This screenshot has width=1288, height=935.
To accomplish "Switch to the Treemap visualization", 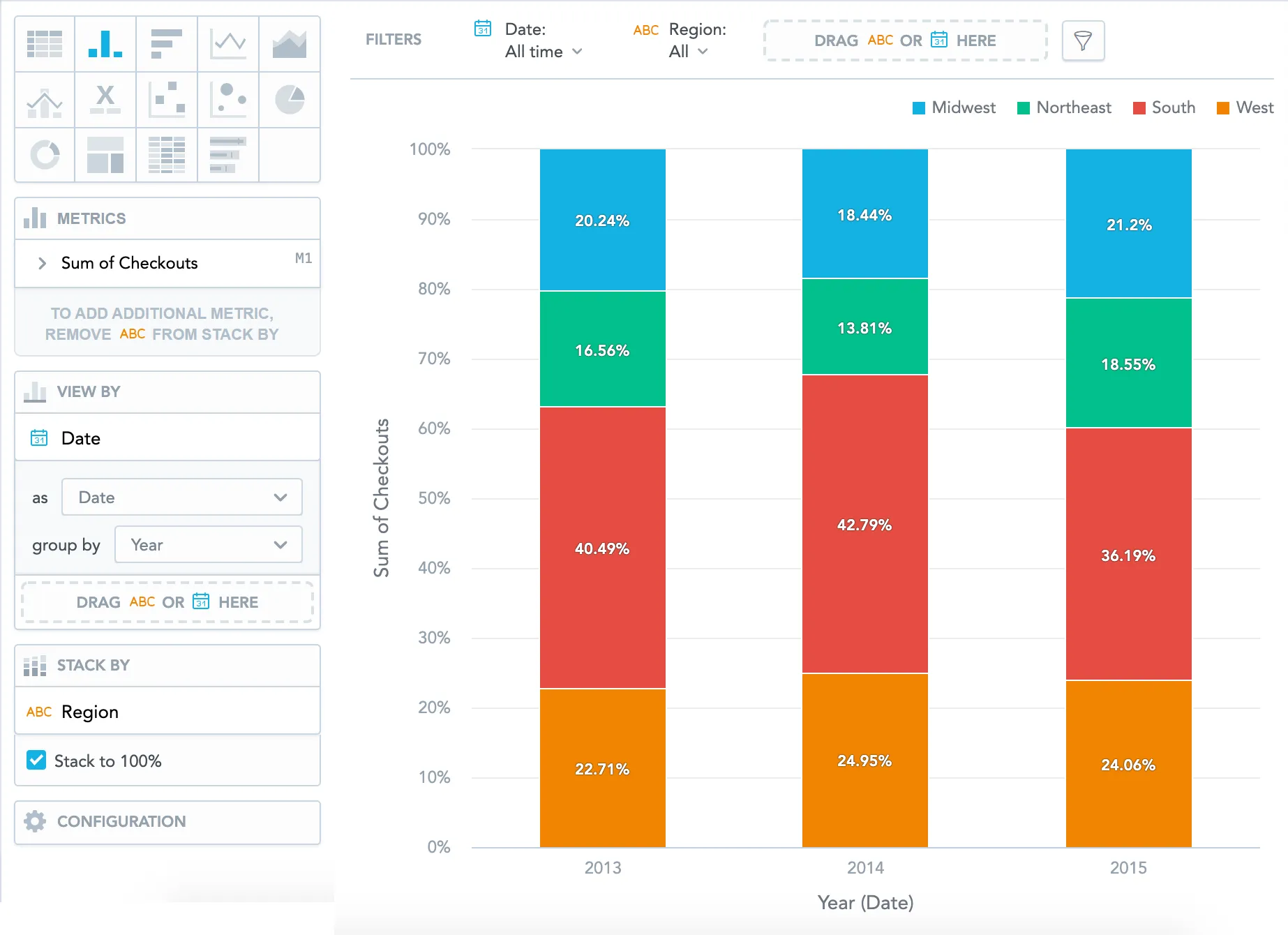I will 105,155.
